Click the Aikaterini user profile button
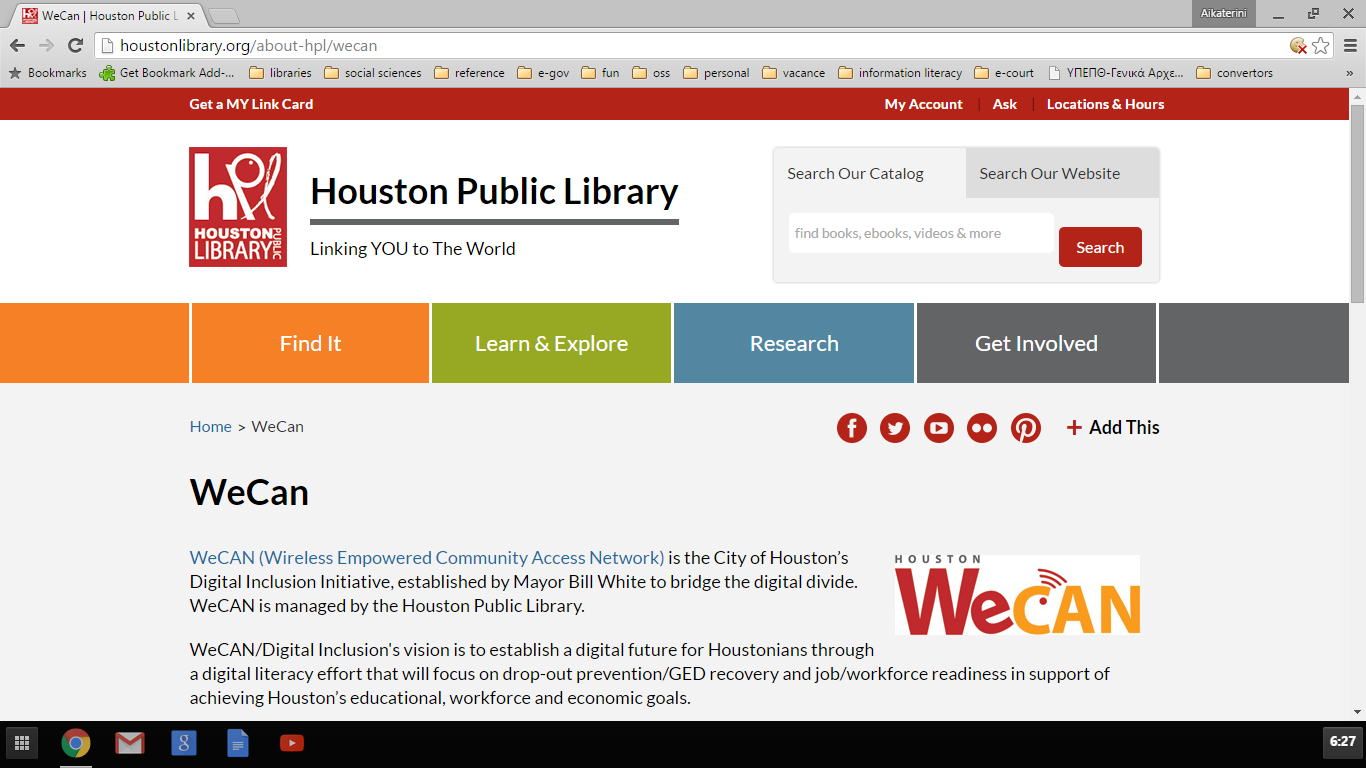This screenshot has height=768, width=1366. [1224, 13]
